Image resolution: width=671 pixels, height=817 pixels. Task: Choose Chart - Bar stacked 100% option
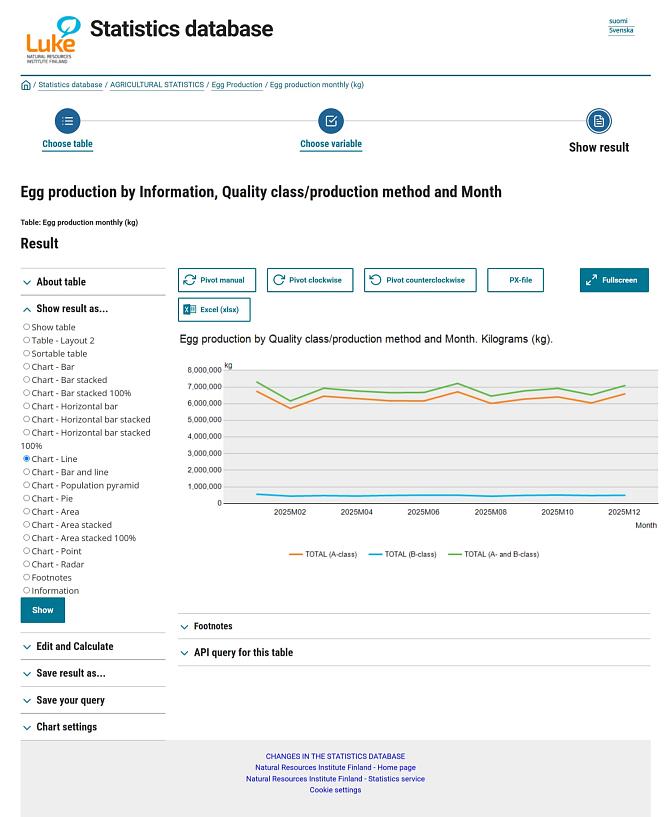coord(26,392)
